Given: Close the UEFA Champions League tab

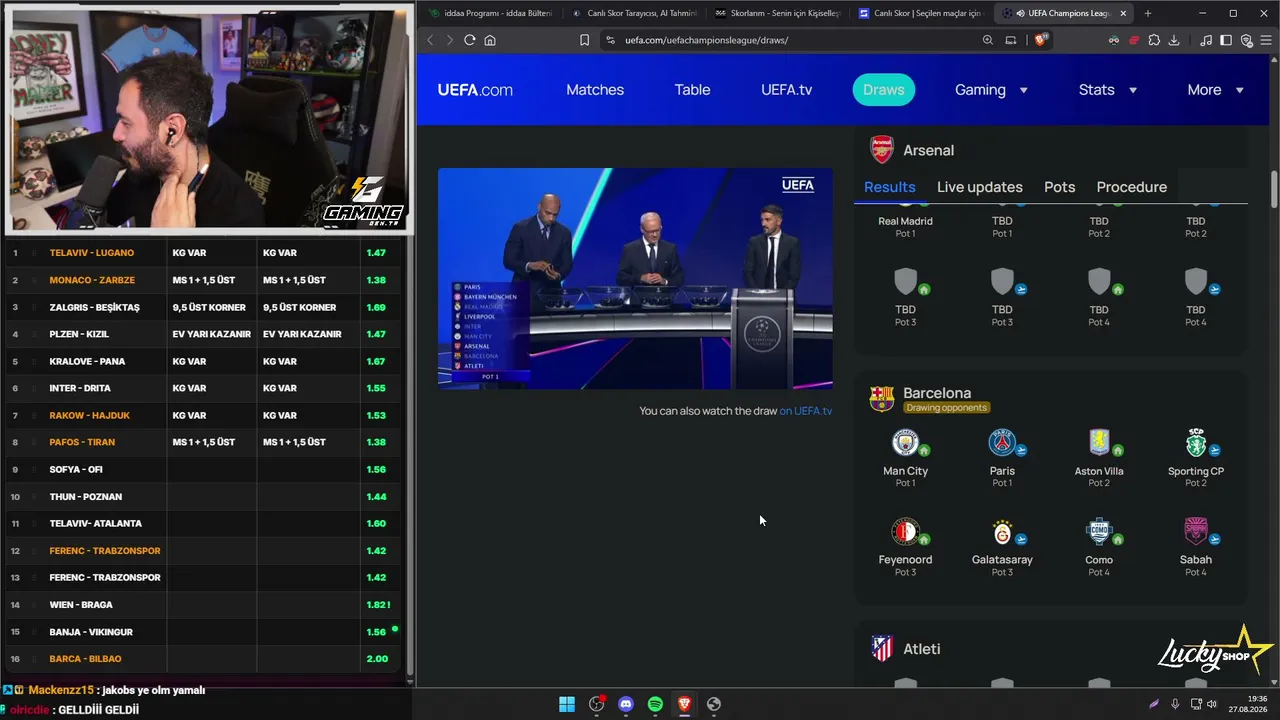Looking at the screenshot, I should (1123, 13).
